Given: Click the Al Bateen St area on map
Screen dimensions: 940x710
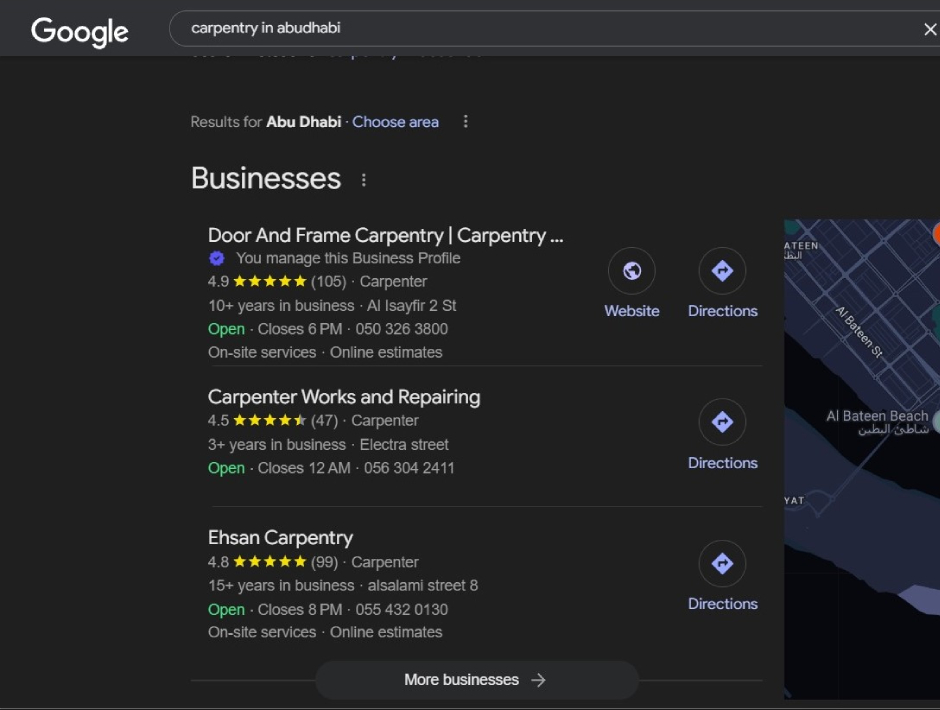Looking at the screenshot, I should pos(860,332).
